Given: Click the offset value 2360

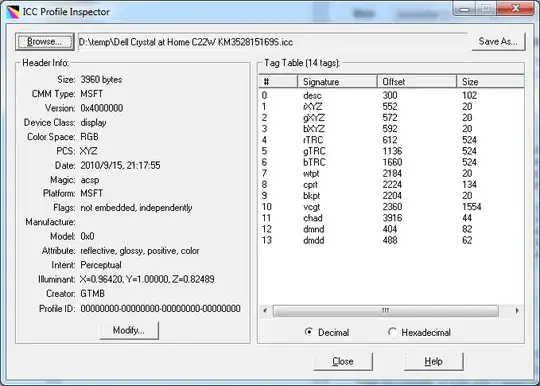Looking at the screenshot, I should click(x=392, y=207).
